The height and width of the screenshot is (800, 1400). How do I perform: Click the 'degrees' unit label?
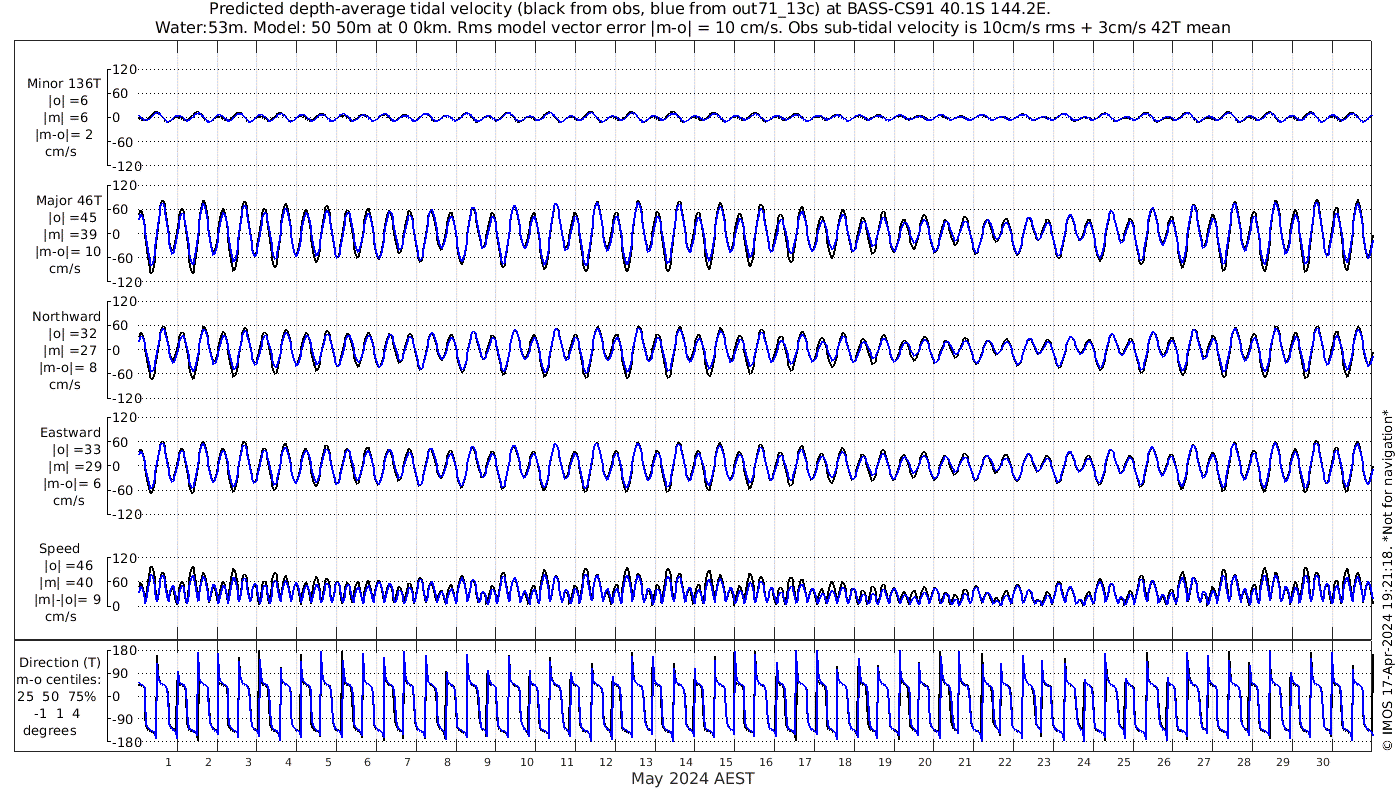tap(51, 730)
